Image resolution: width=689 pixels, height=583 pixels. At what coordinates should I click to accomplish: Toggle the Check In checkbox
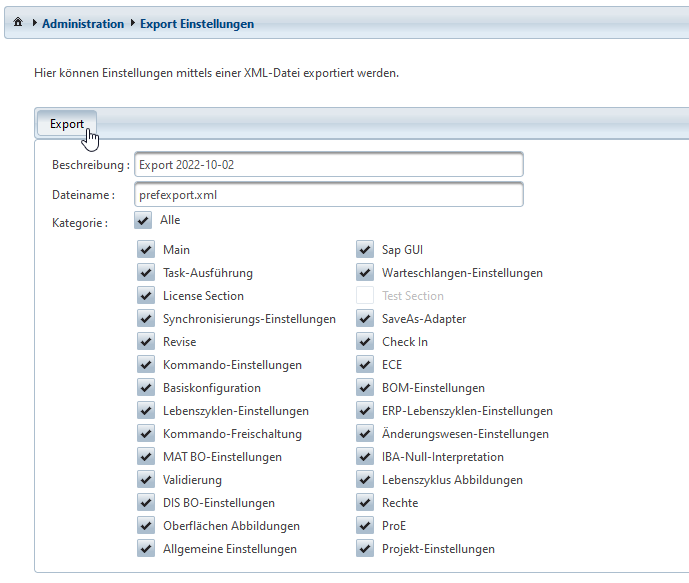click(365, 342)
